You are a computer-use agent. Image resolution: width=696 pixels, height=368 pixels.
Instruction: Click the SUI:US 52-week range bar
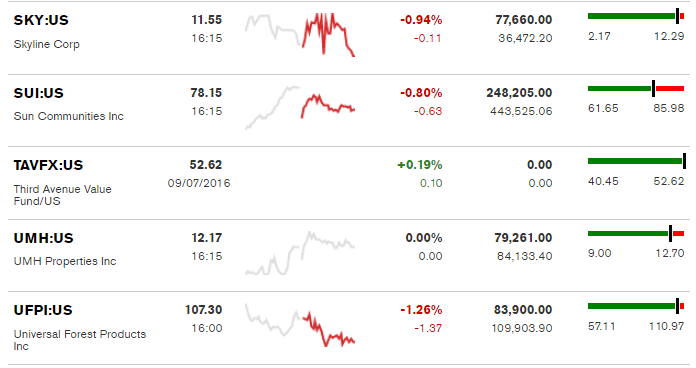tap(636, 89)
